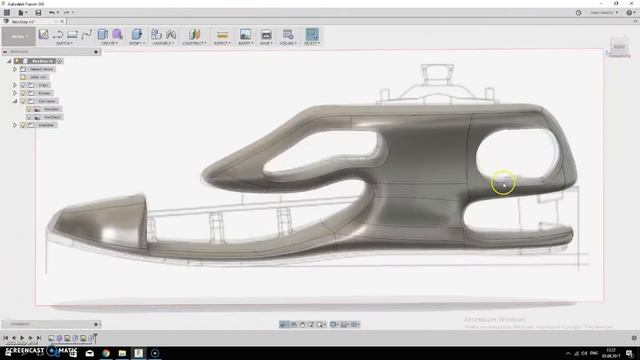
Task: Click the Undo arrow
Action: (x=52, y=13)
